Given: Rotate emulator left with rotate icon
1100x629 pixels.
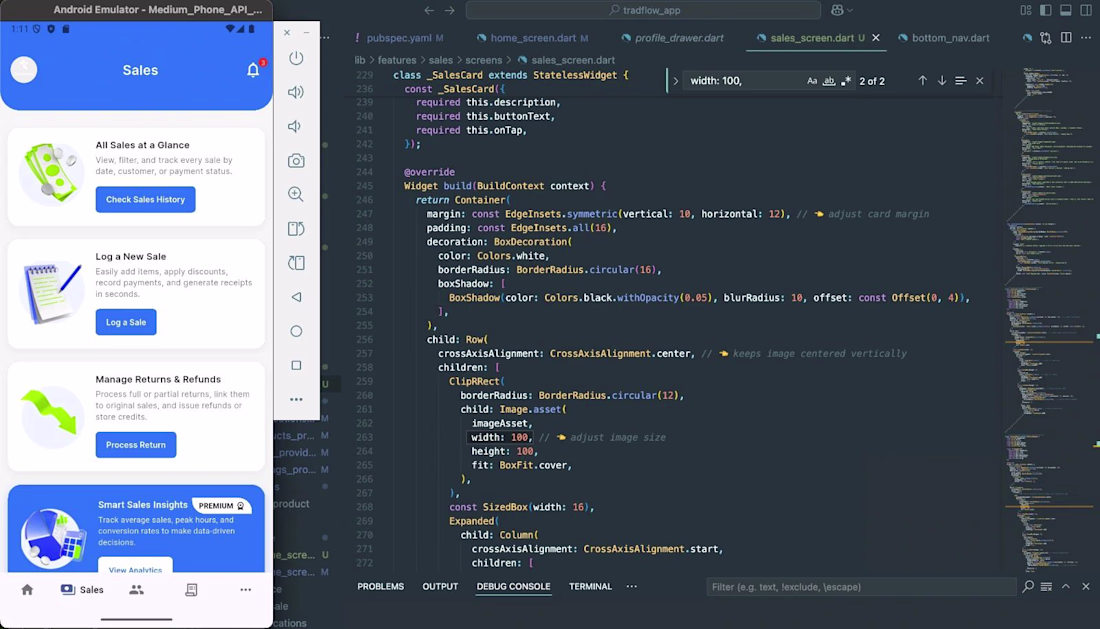Looking at the screenshot, I should pyautogui.click(x=296, y=229).
